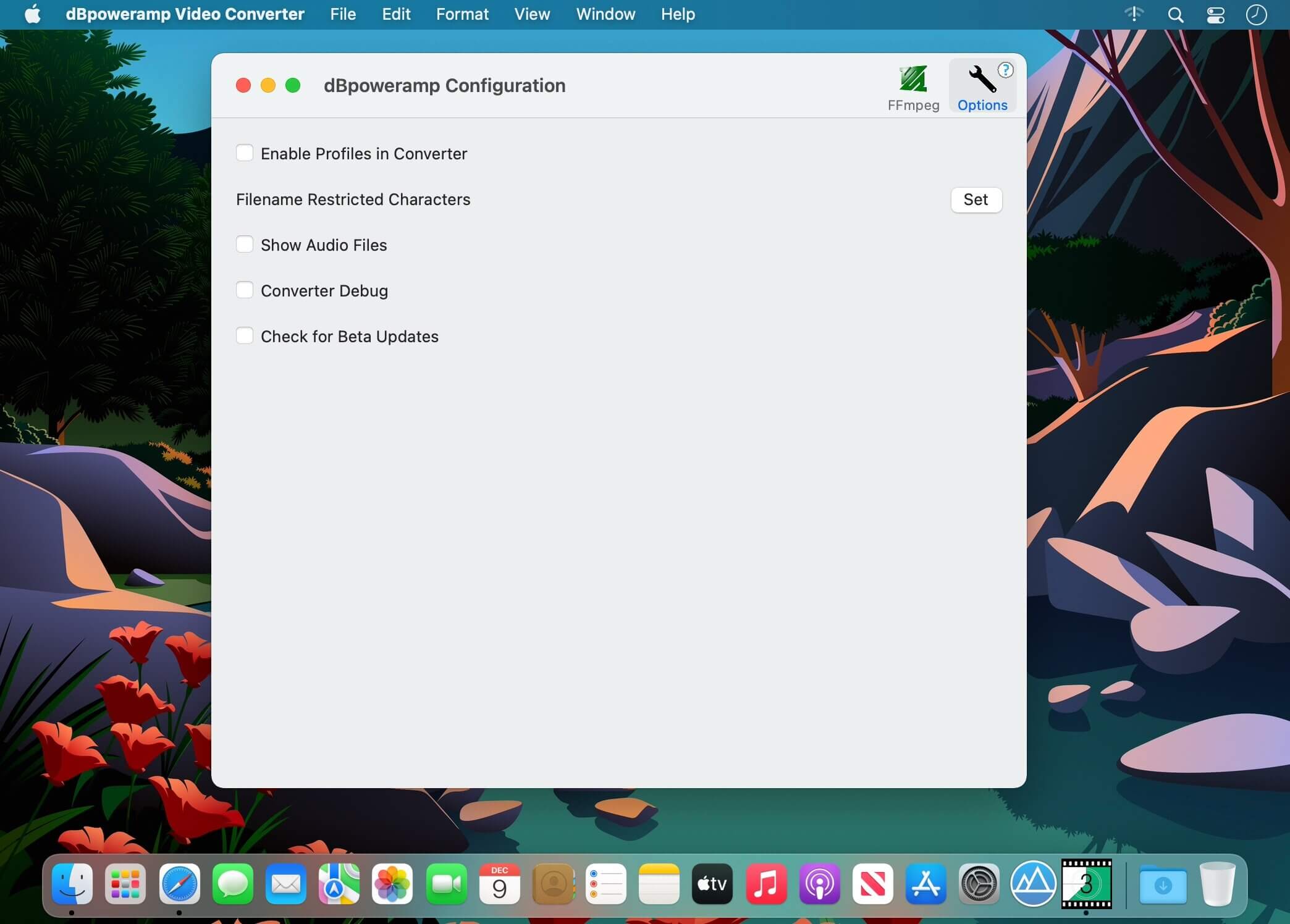Launch Safari from the dock
The width and height of the screenshot is (1290, 924).
pyautogui.click(x=179, y=883)
